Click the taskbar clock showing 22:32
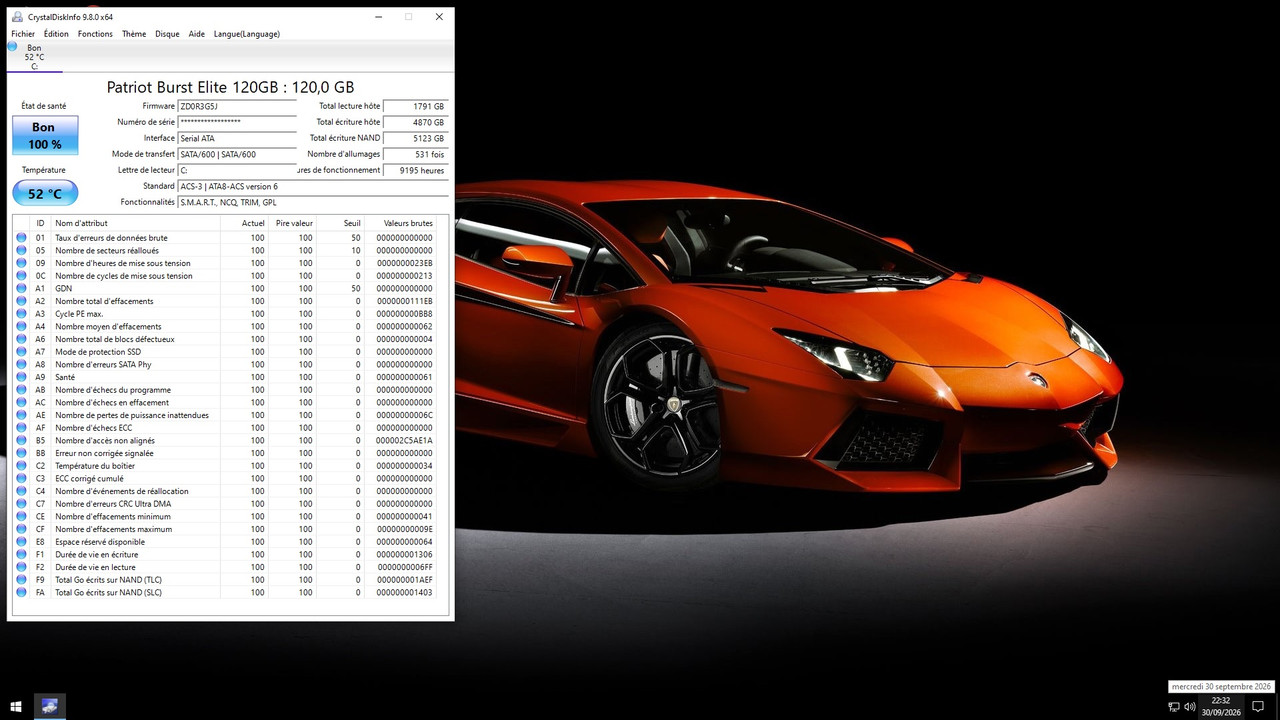The width and height of the screenshot is (1280, 720). pos(1220,707)
